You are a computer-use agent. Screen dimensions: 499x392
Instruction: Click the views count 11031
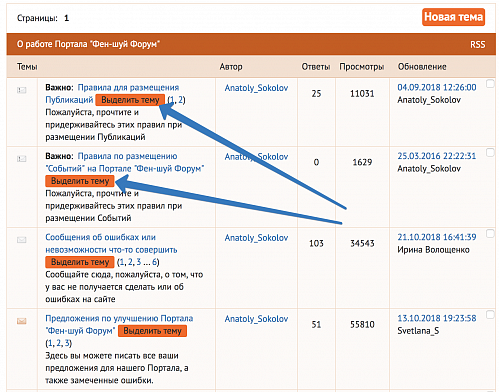click(362, 94)
